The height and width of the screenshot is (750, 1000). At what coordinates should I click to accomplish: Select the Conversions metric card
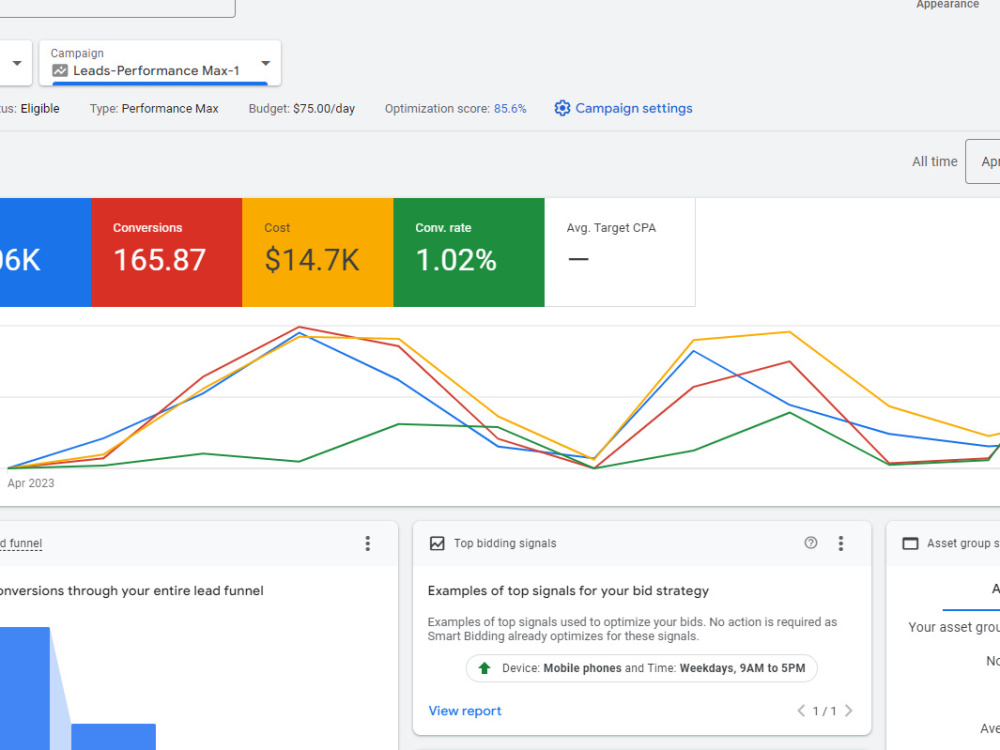click(x=166, y=253)
